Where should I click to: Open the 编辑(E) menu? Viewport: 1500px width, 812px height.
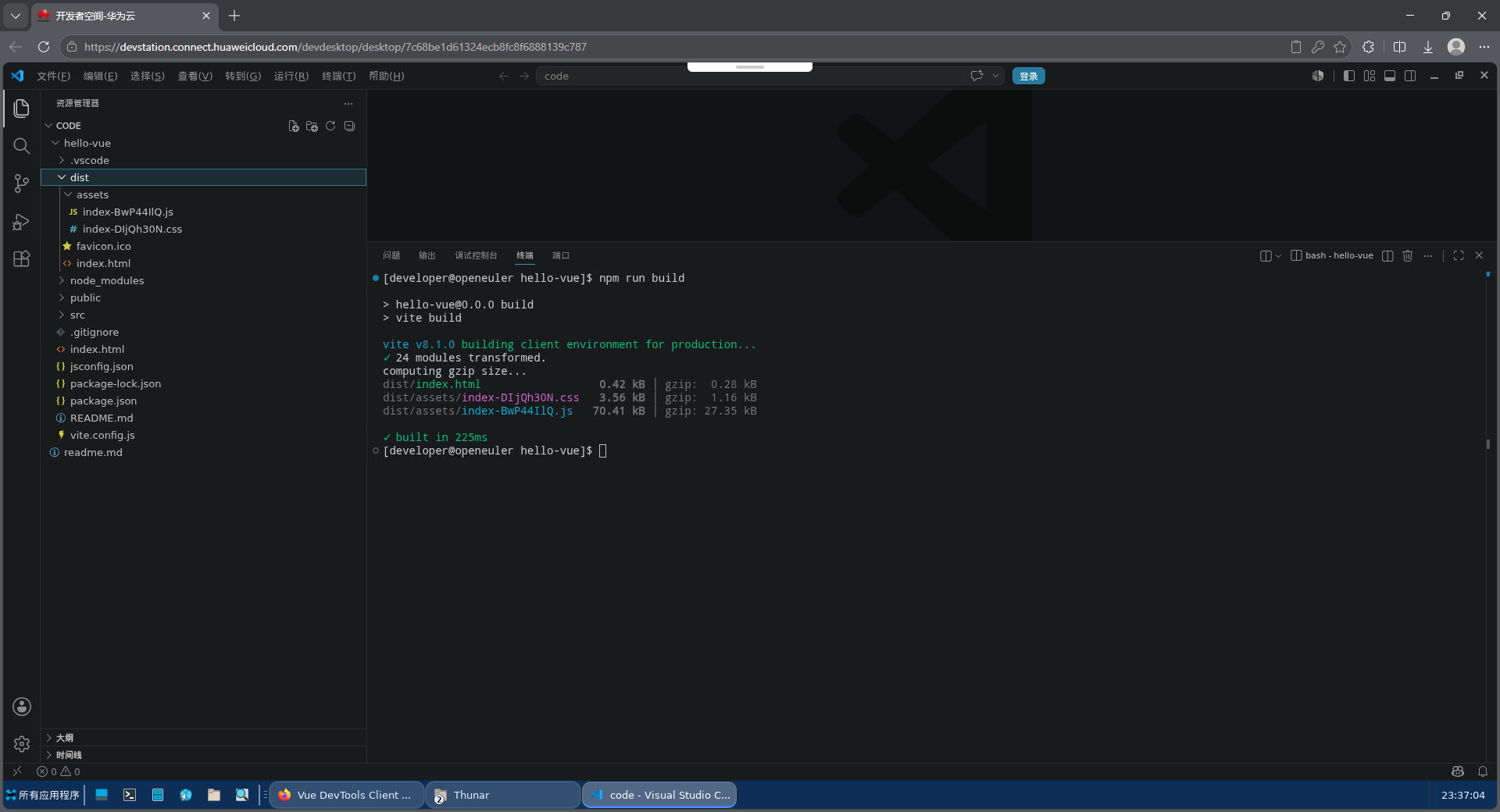101,76
